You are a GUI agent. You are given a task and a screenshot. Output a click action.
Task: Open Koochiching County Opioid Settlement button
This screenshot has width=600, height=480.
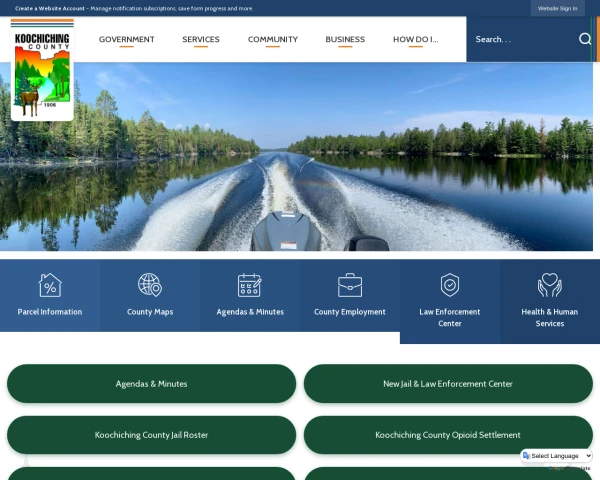tap(448, 435)
